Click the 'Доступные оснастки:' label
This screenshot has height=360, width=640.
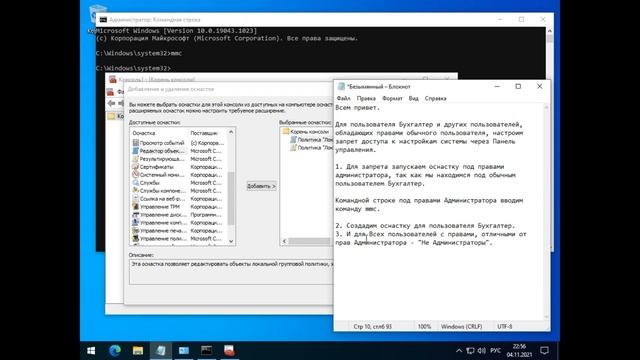[155, 122]
